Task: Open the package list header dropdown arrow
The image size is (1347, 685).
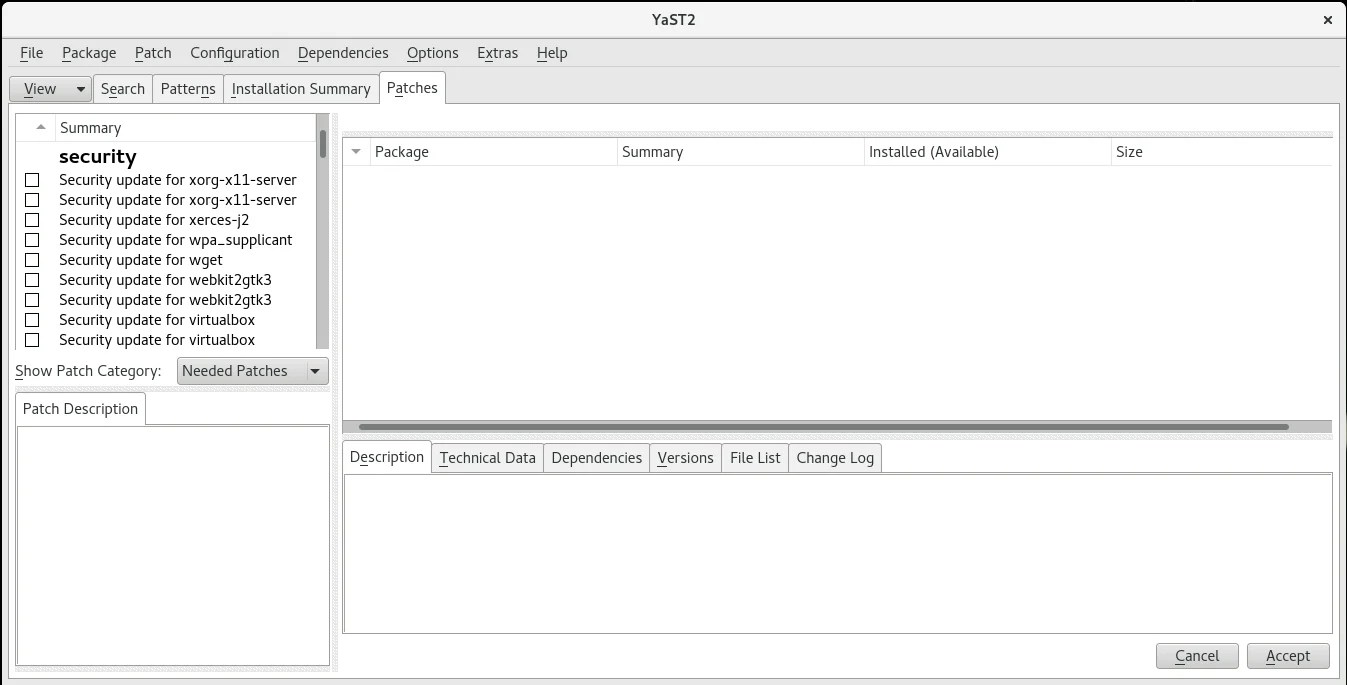Action: point(356,151)
